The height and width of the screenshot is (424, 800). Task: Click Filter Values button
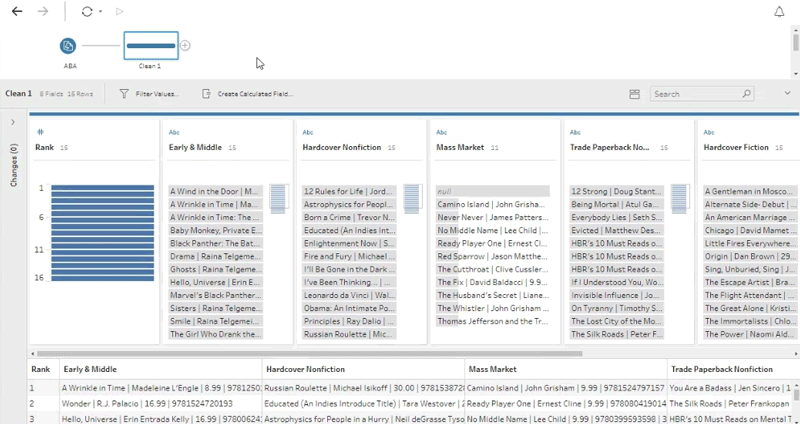(149, 94)
